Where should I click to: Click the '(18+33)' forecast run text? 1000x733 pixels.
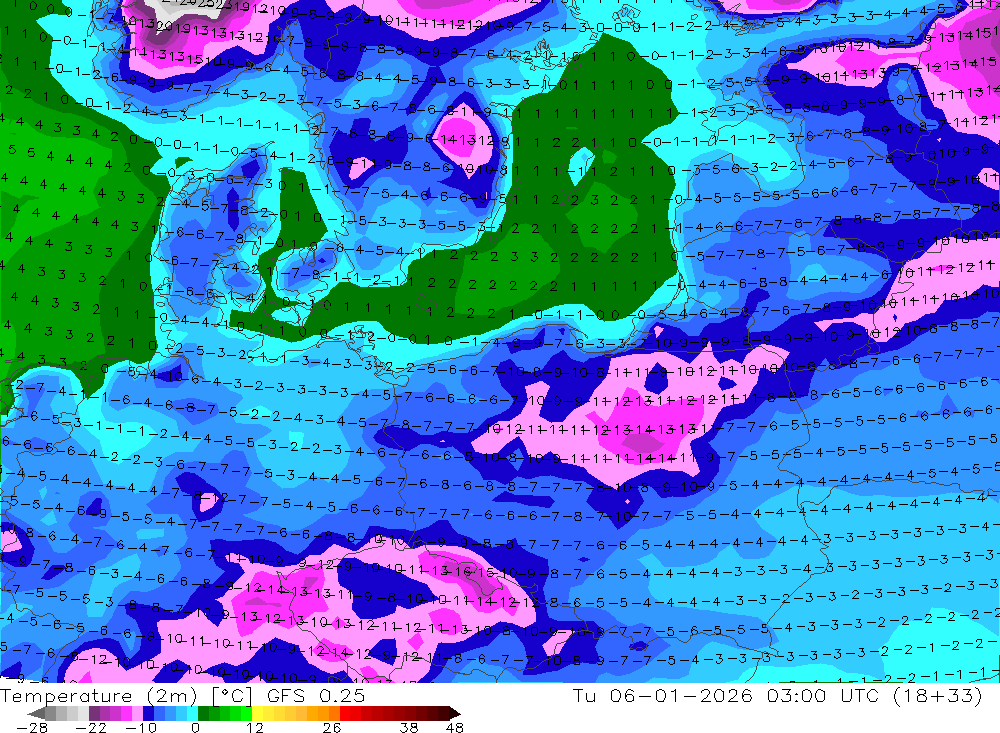(938, 695)
